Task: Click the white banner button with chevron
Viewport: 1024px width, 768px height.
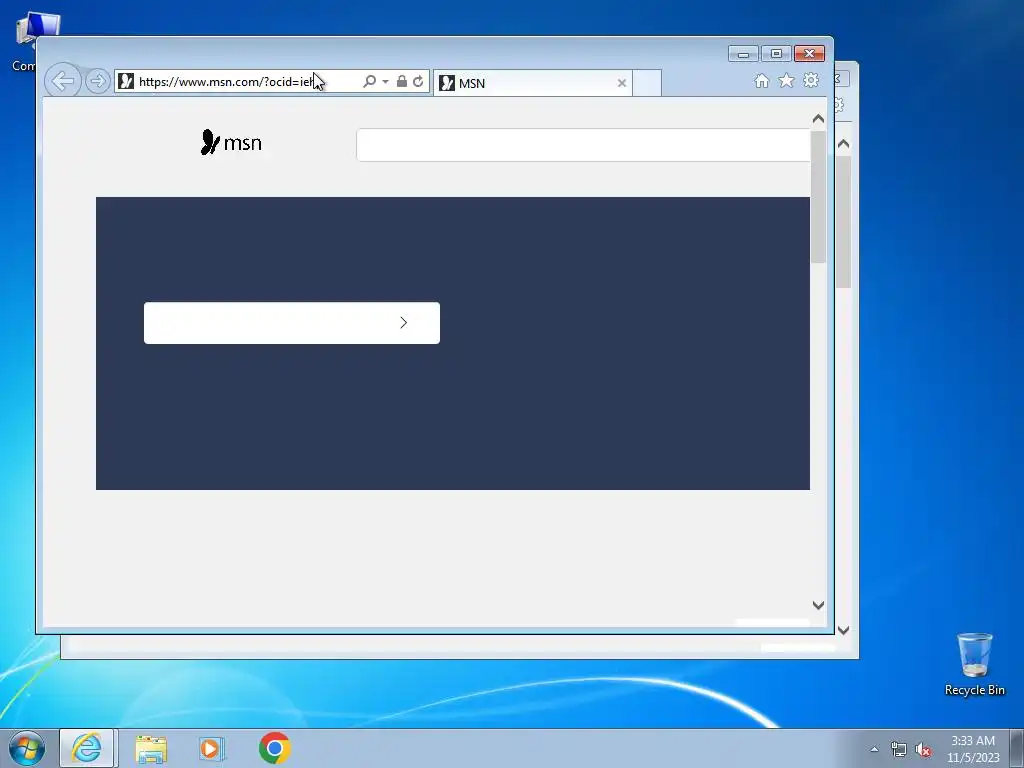Action: pyautogui.click(x=292, y=323)
